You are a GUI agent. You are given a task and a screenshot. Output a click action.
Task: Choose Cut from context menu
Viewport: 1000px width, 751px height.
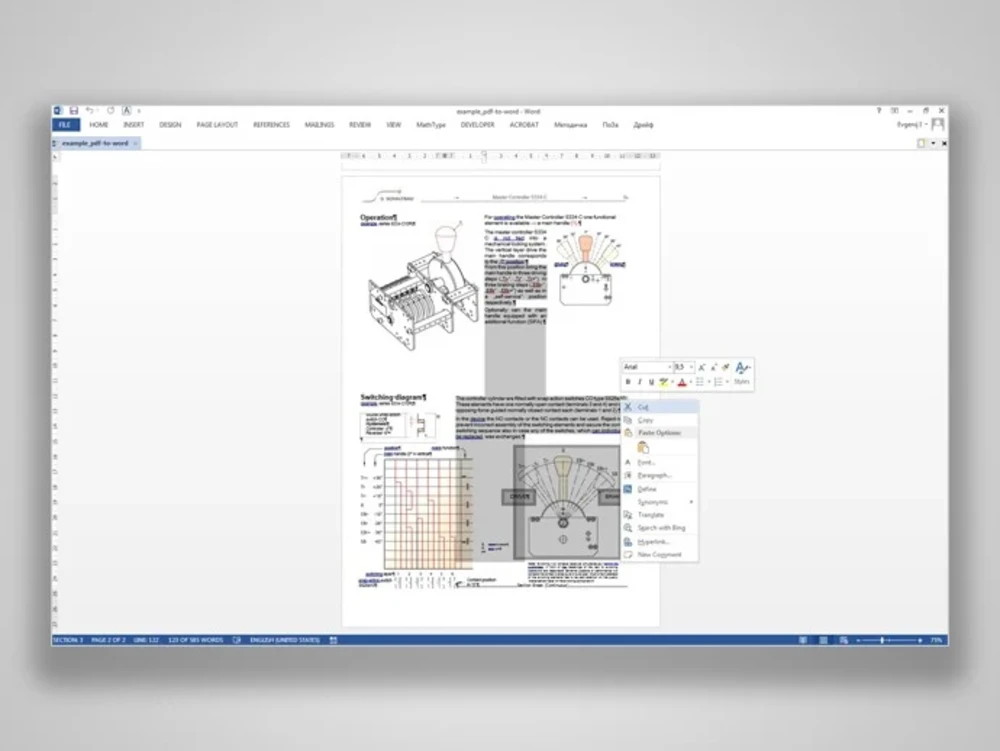659,407
